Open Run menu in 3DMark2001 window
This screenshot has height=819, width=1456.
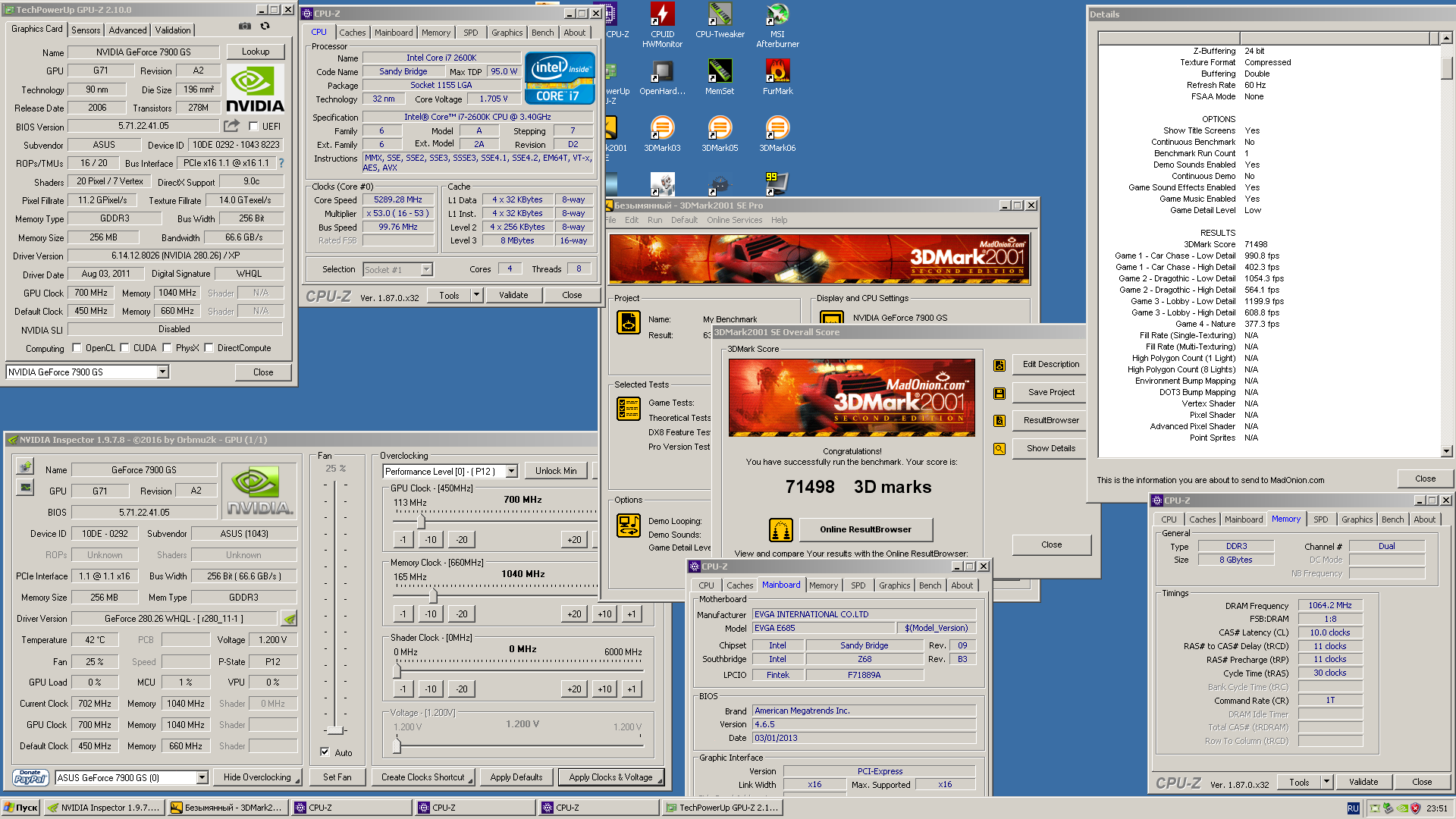click(x=654, y=220)
